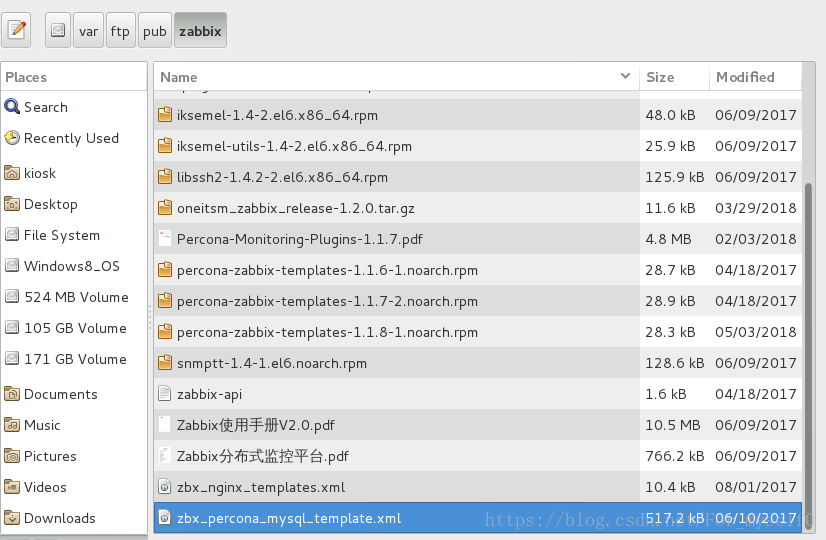
Task: Click the Desktop folder icon in Places
Action: 12,204
